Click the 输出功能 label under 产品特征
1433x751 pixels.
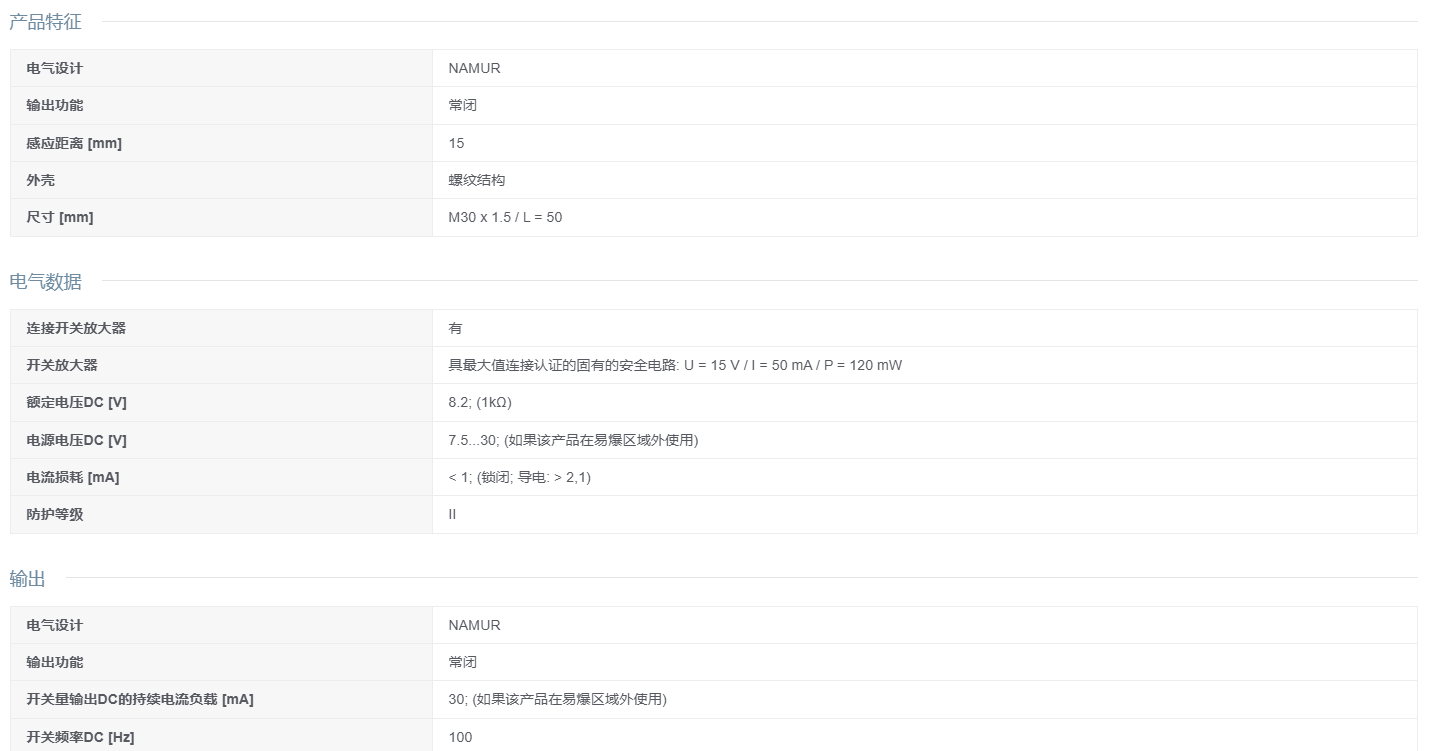pos(55,105)
